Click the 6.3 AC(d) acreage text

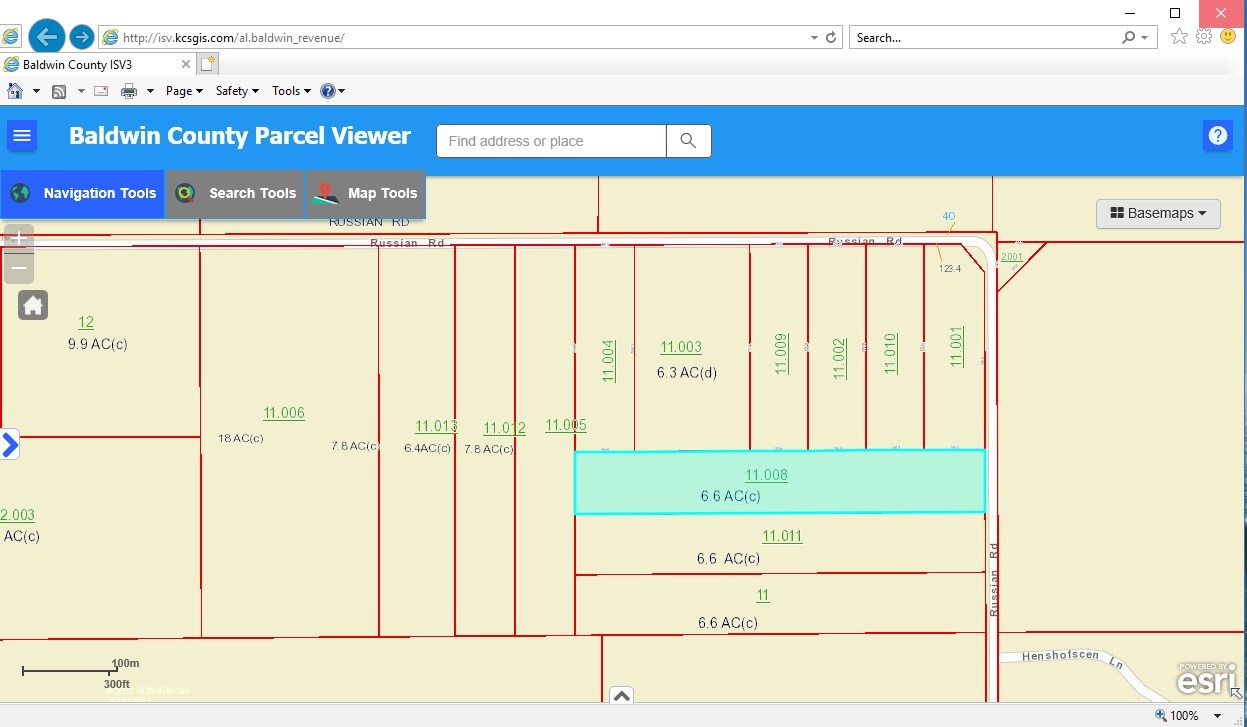[x=687, y=372]
